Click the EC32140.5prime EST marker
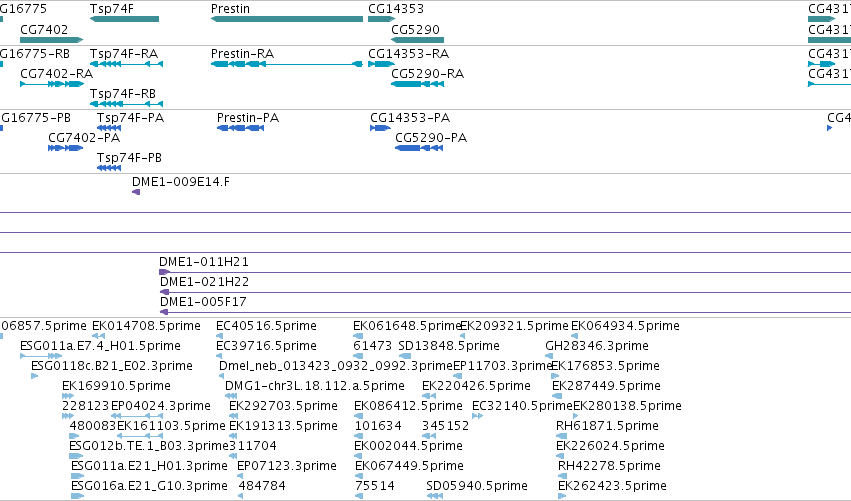 pyautogui.click(x=478, y=416)
